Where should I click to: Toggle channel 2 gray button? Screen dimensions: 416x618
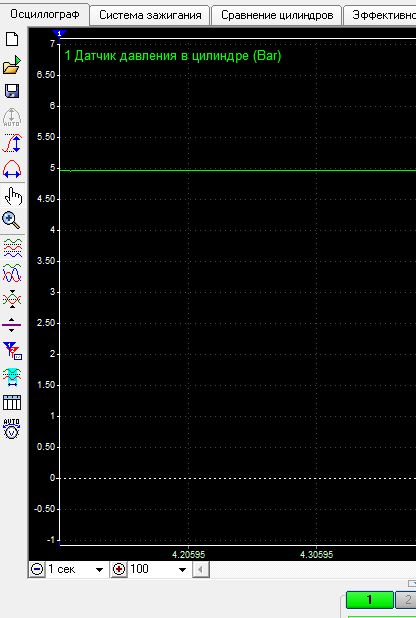tap(405, 600)
